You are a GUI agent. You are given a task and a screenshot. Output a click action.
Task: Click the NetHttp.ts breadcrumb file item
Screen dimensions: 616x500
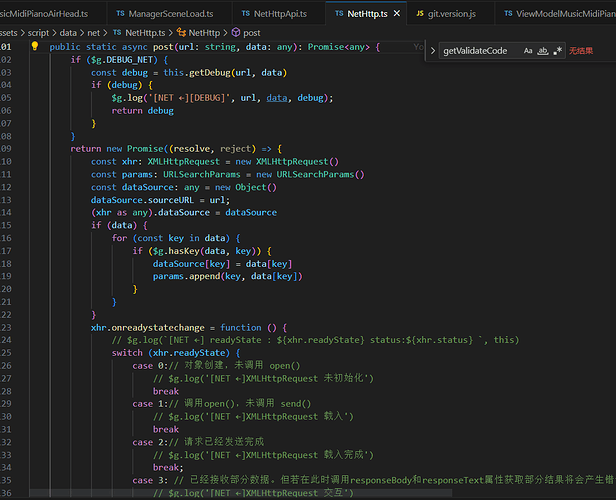[x=145, y=33]
